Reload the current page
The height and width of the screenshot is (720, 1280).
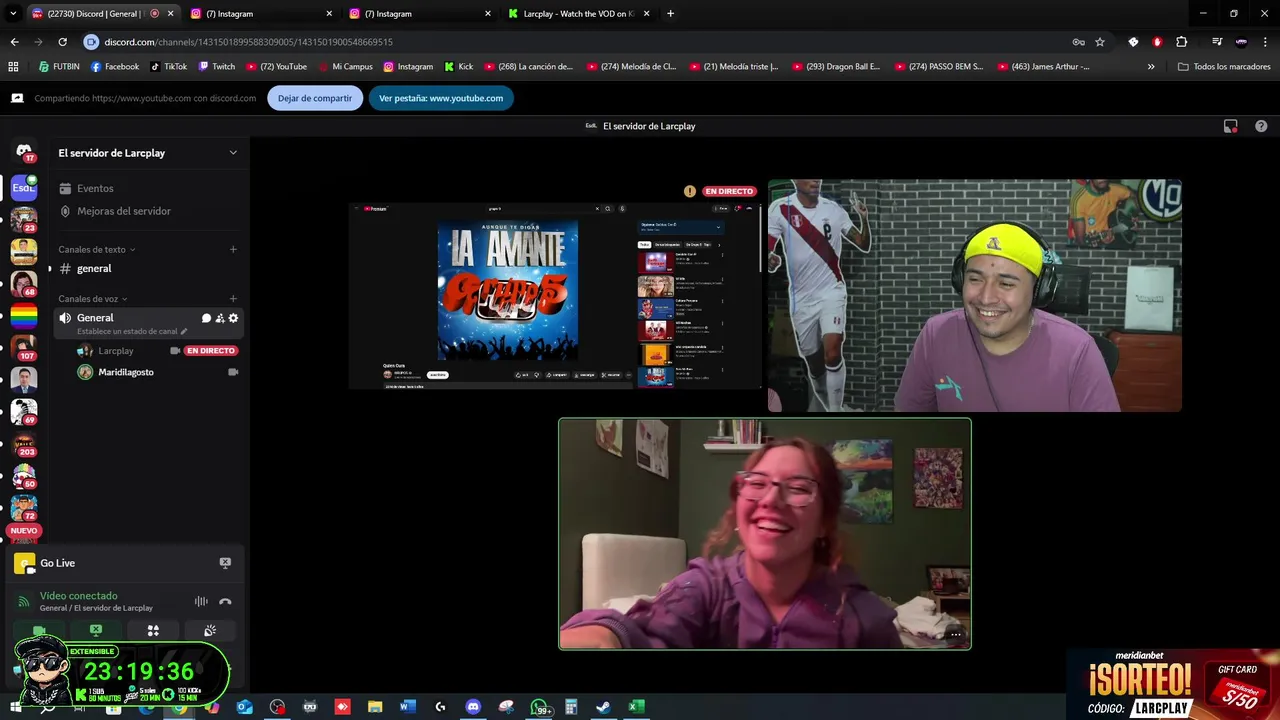[x=62, y=42]
